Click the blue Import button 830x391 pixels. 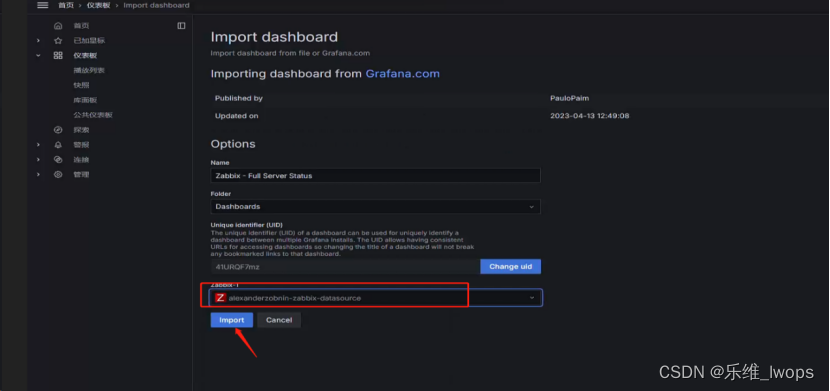232,320
